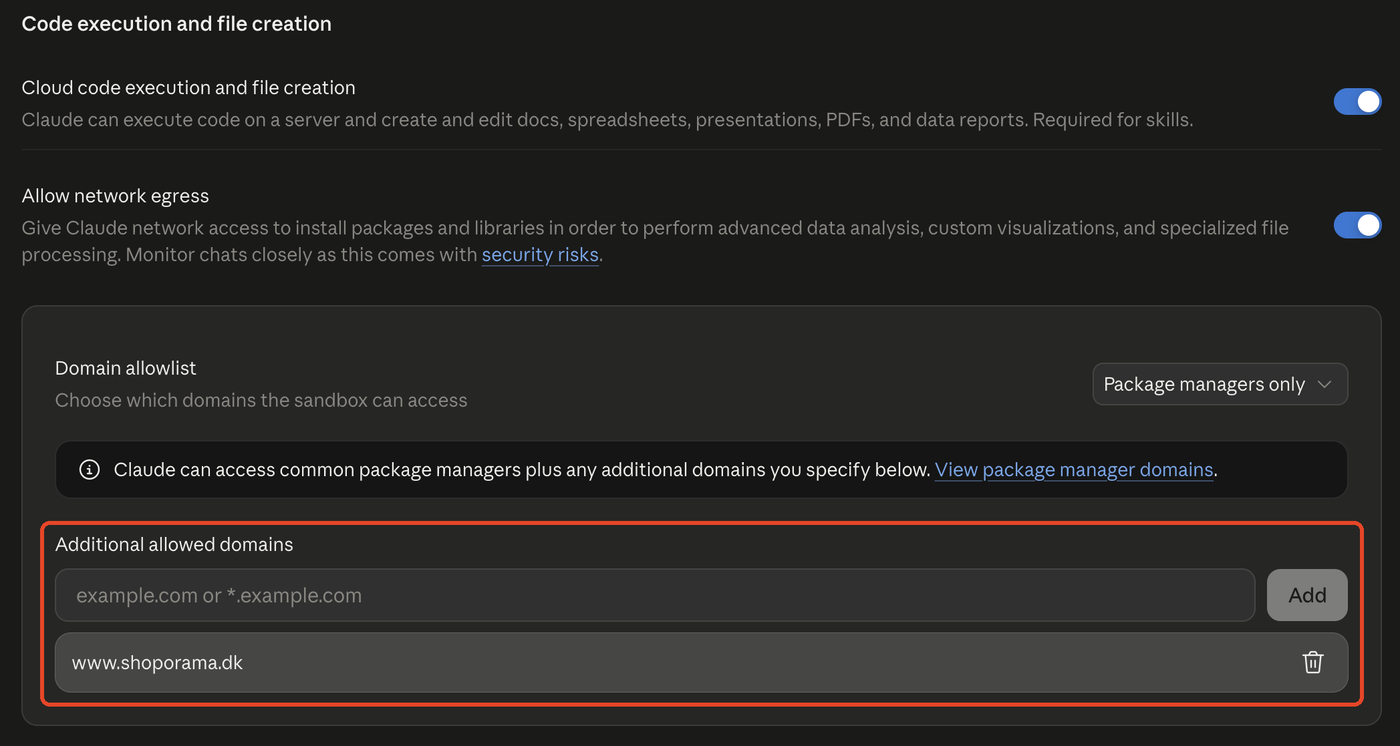Click the Additional allowed domains heading
The image size is (1400, 746).
click(174, 544)
